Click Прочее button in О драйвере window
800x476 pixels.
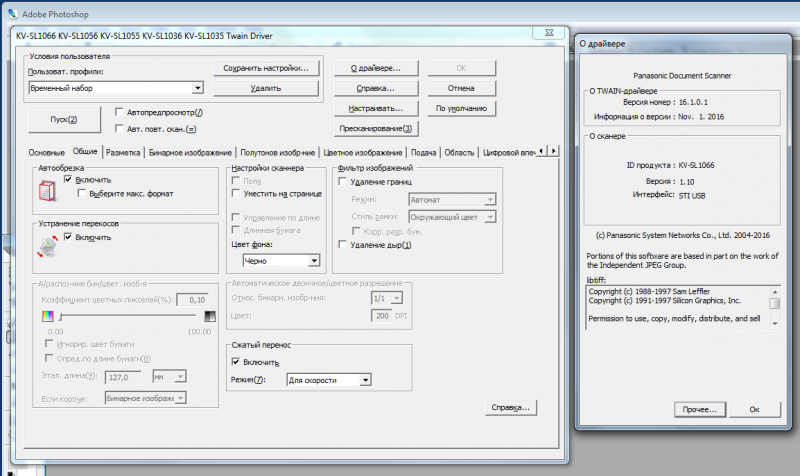pyautogui.click(x=699, y=409)
